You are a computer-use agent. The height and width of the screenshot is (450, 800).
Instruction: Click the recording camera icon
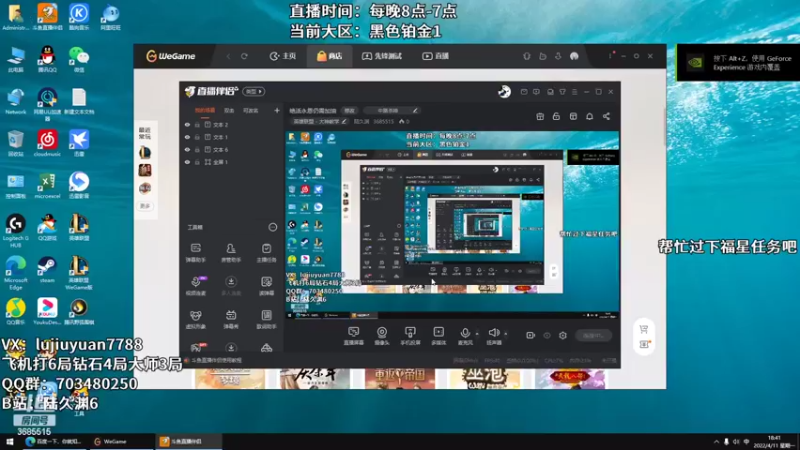tap(531, 335)
